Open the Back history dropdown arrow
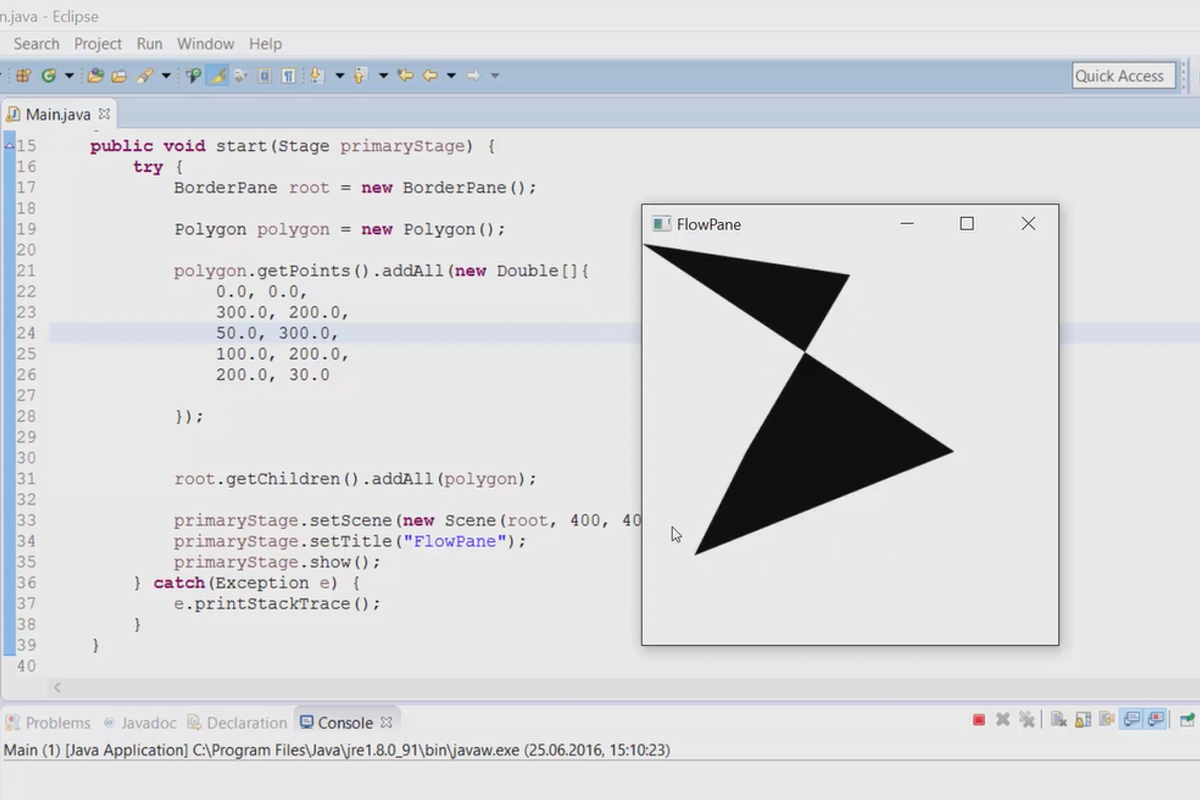This screenshot has width=1200, height=800. click(451, 75)
